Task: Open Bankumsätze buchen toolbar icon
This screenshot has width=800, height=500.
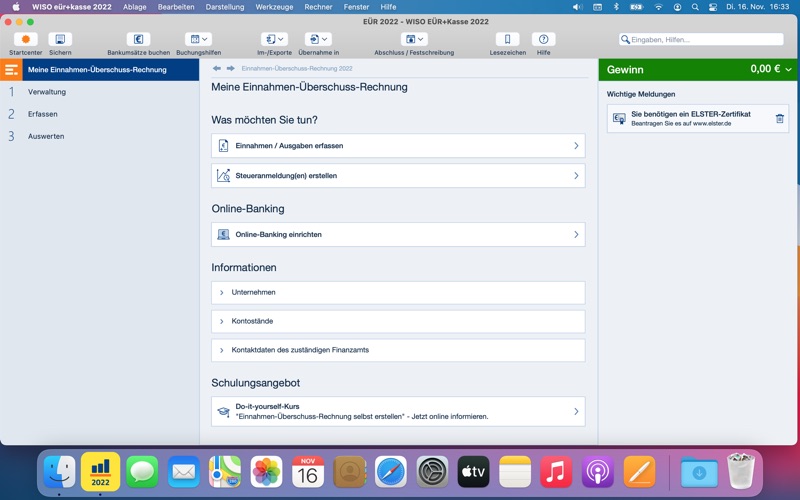Action: pos(138,39)
